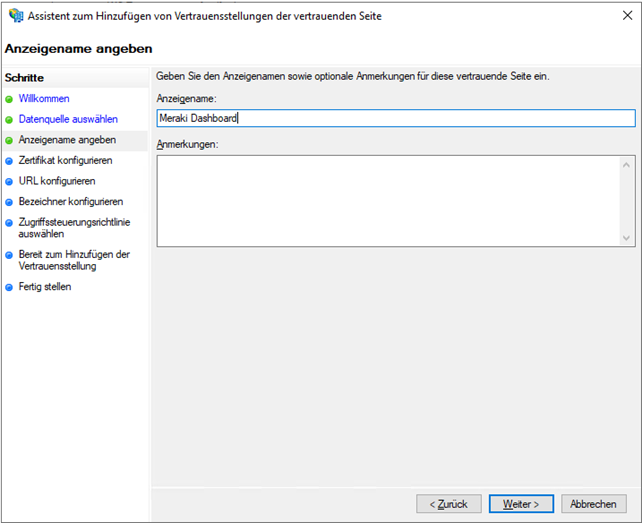Click the instruction text Geben Sie den Anzeigenamen
This screenshot has height=523, width=642.
pos(353,76)
